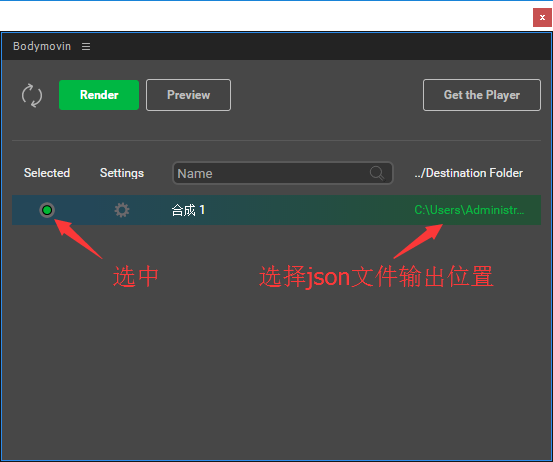
Task: Click the Name search field
Action: [x=282, y=173]
